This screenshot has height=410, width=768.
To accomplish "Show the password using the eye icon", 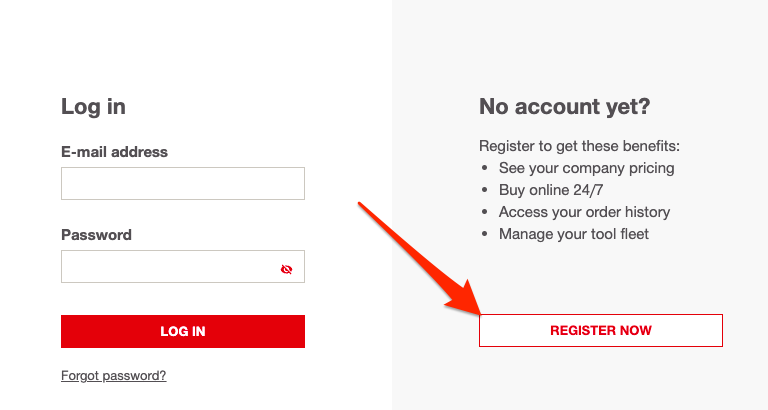I will coord(287,269).
